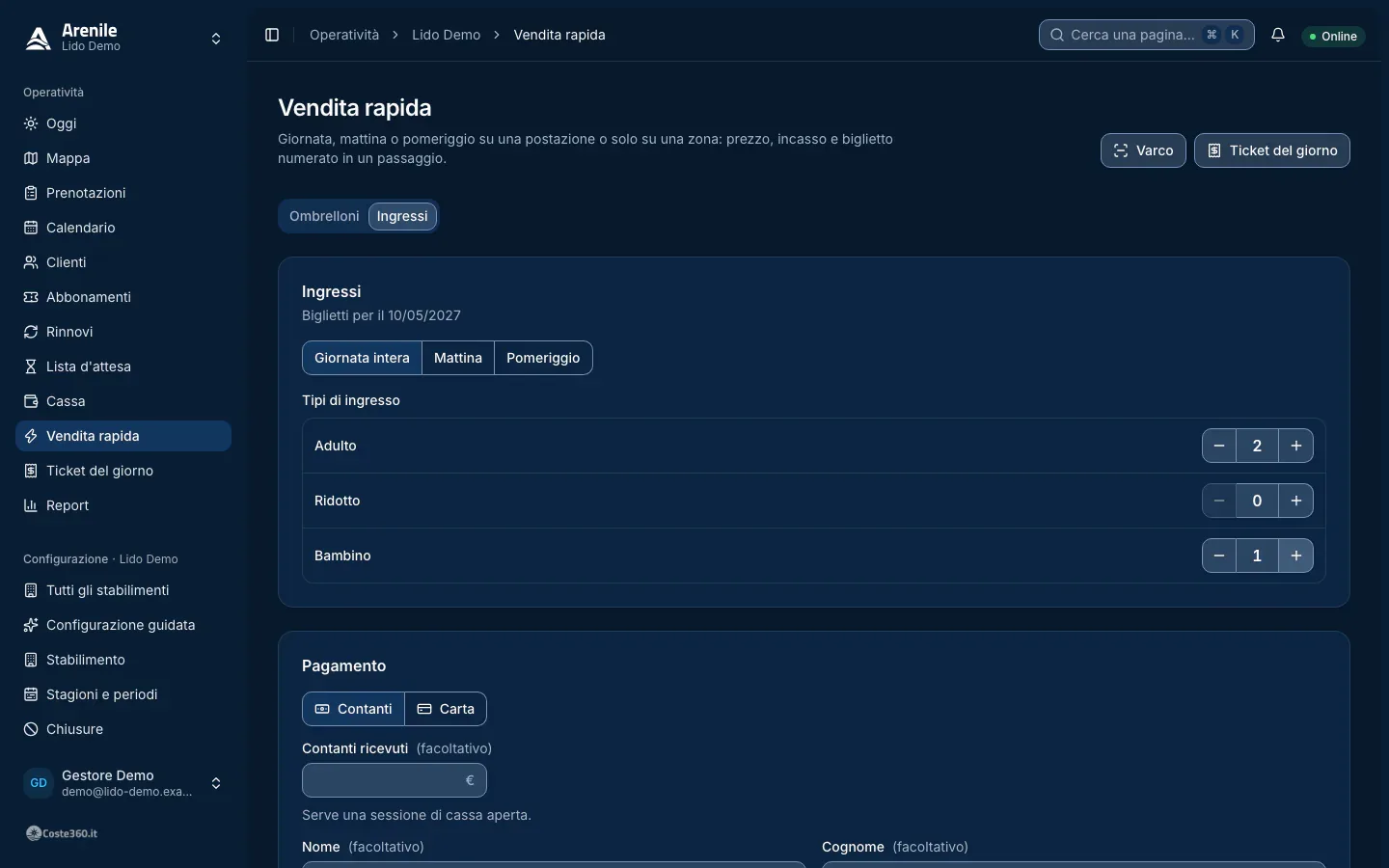
Task: Switch to Ombrelloni tab
Action: click(324, 216)
